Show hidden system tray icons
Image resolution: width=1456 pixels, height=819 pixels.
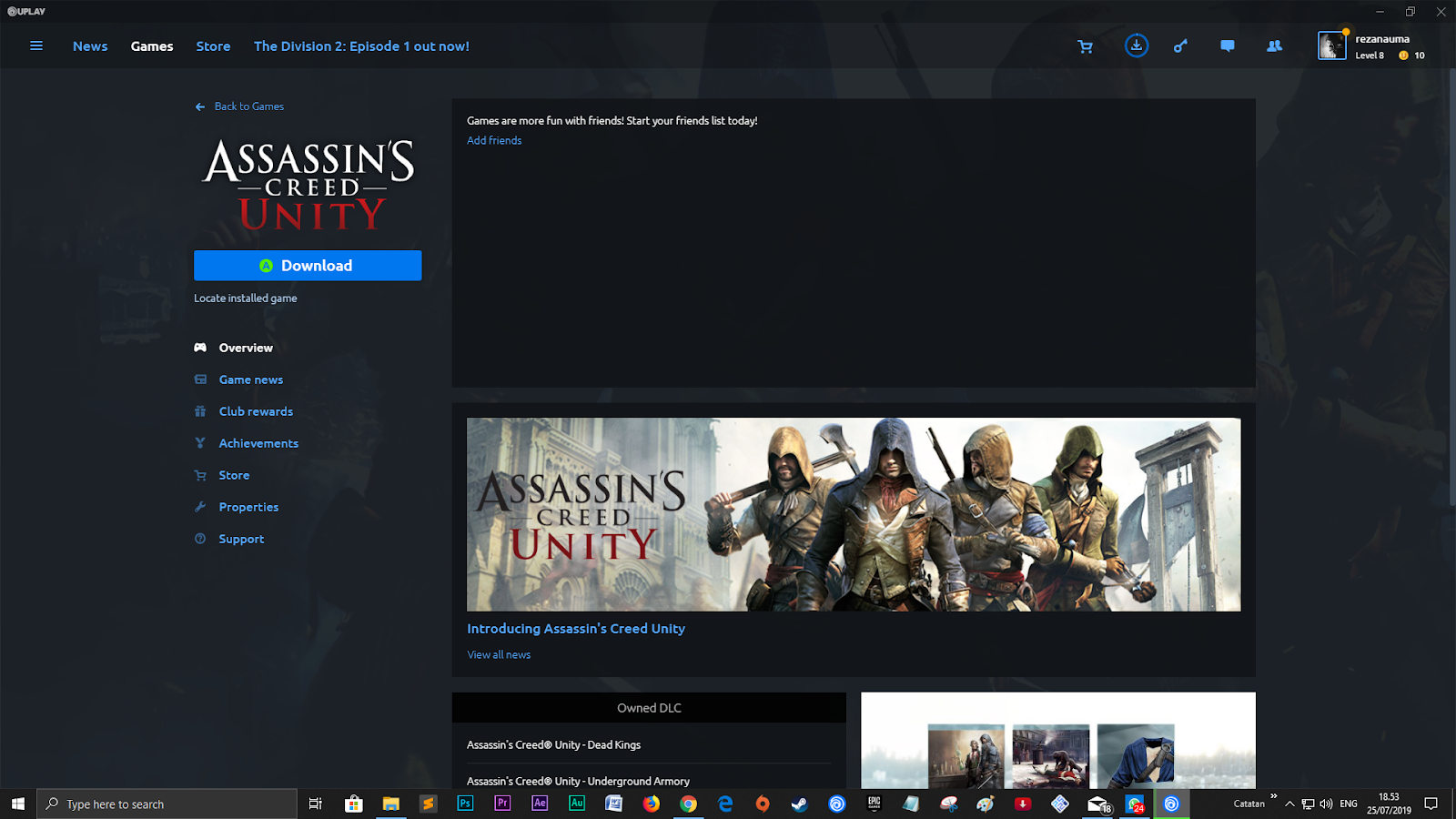click(x=1289, y=804)
